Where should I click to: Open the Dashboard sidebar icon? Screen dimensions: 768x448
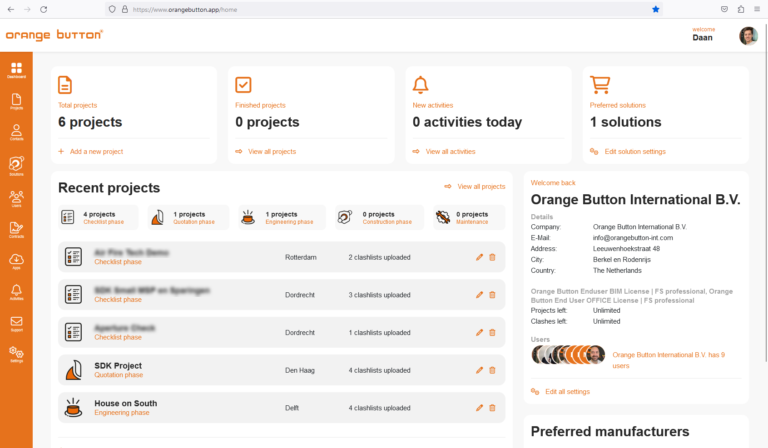tap(16, 70)
